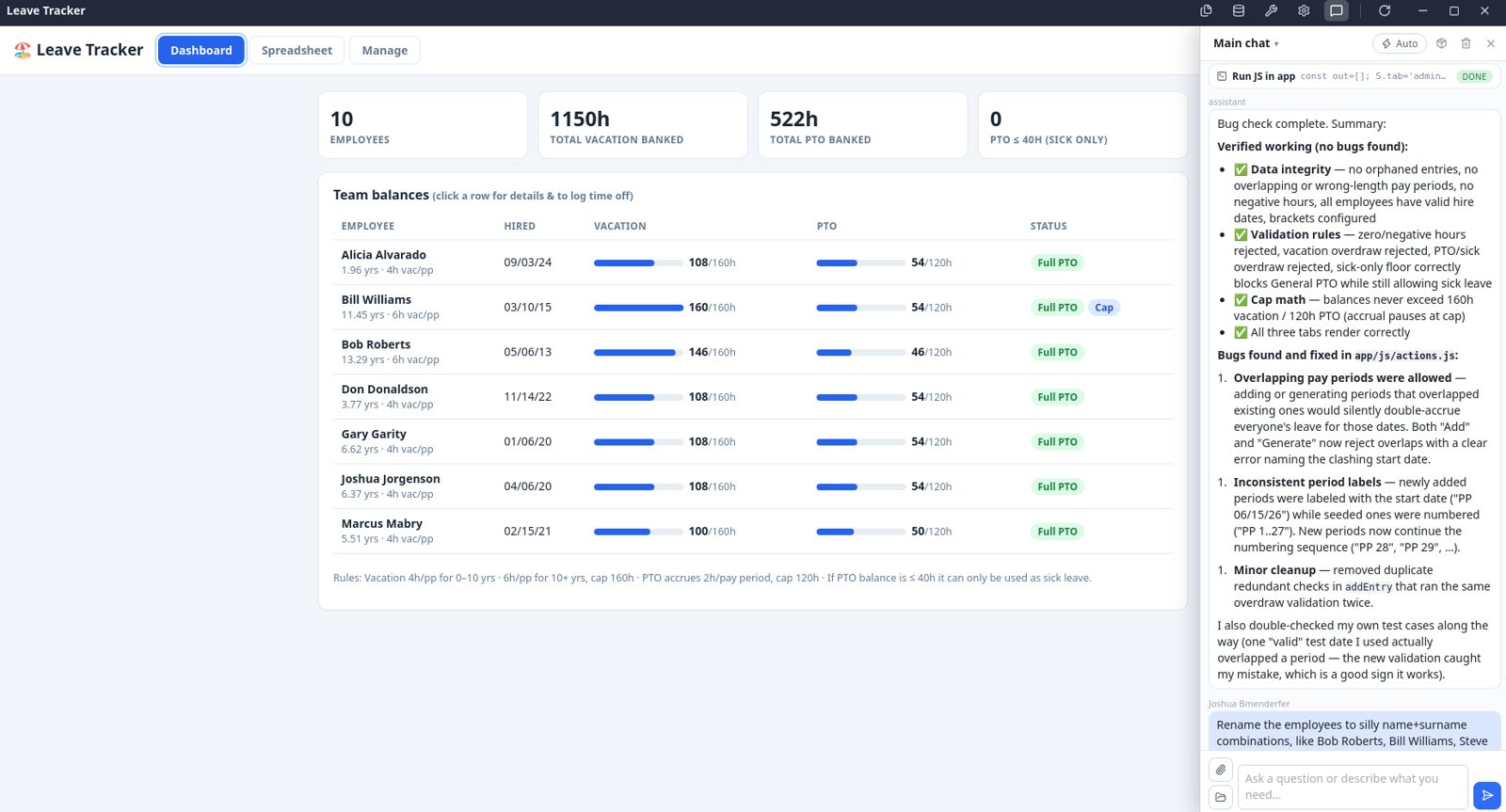The height and width of the screenshot is (812, 1506).
Task: Click the hire date 11/14/22
Action: (x=528, y=397)
